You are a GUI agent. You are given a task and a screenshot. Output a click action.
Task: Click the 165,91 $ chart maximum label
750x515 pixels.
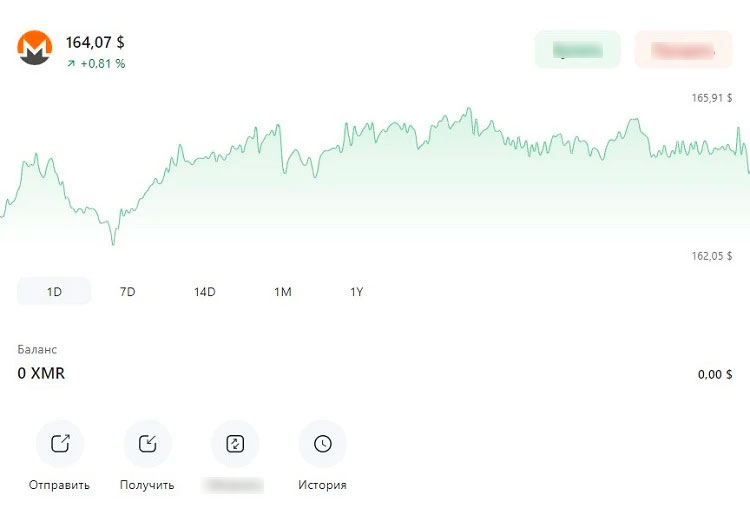pos(711,98)
